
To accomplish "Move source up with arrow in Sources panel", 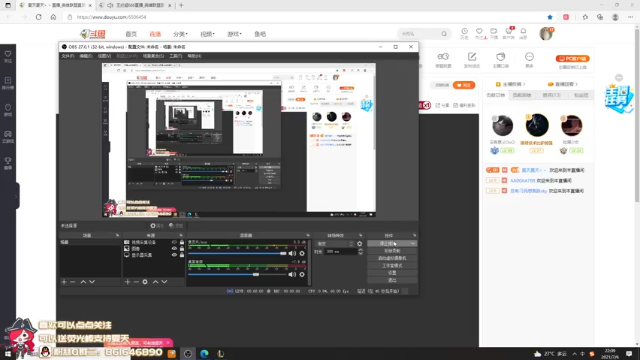I will 156,282.
